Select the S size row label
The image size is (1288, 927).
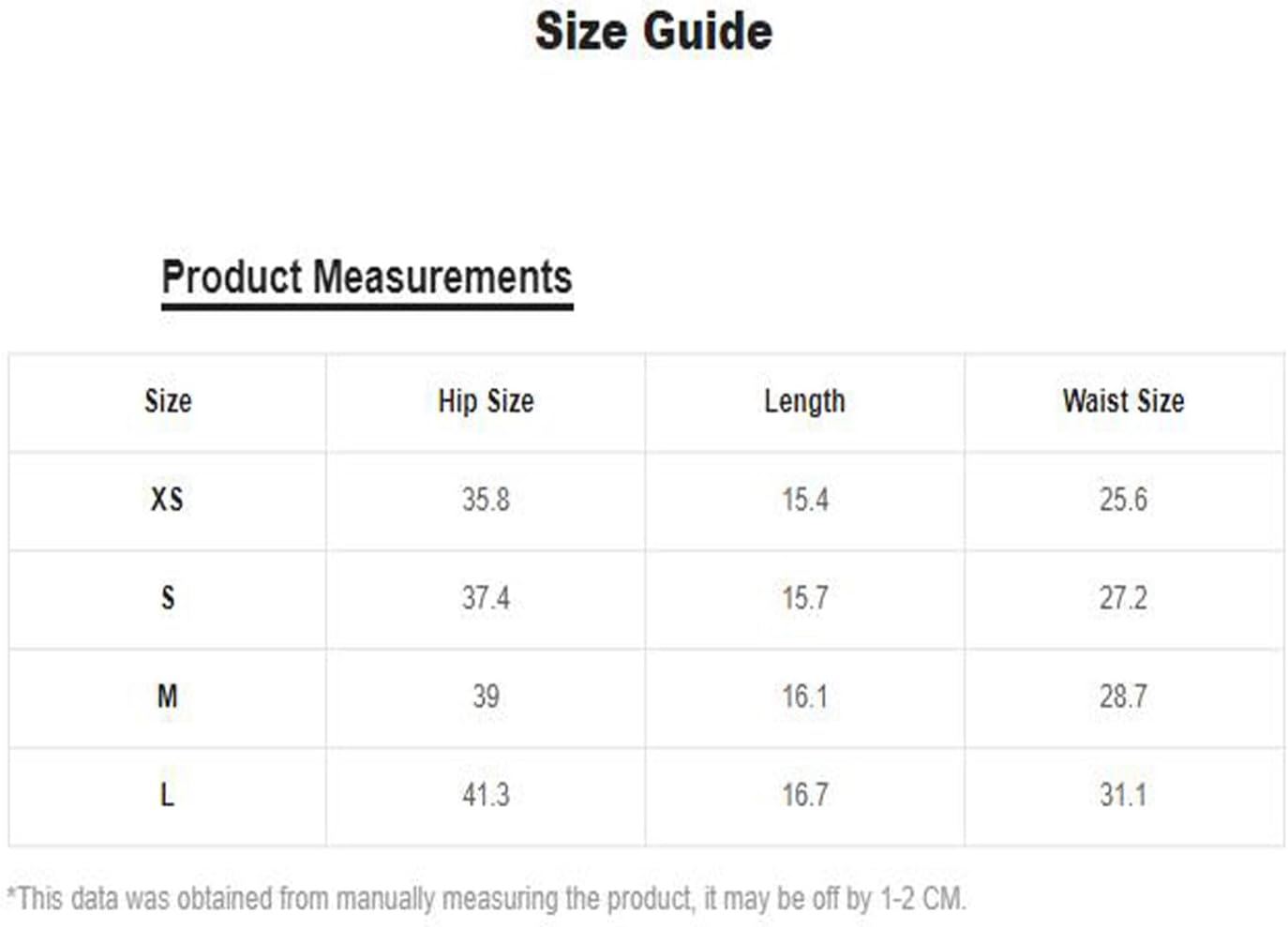(x=168, y=598)
